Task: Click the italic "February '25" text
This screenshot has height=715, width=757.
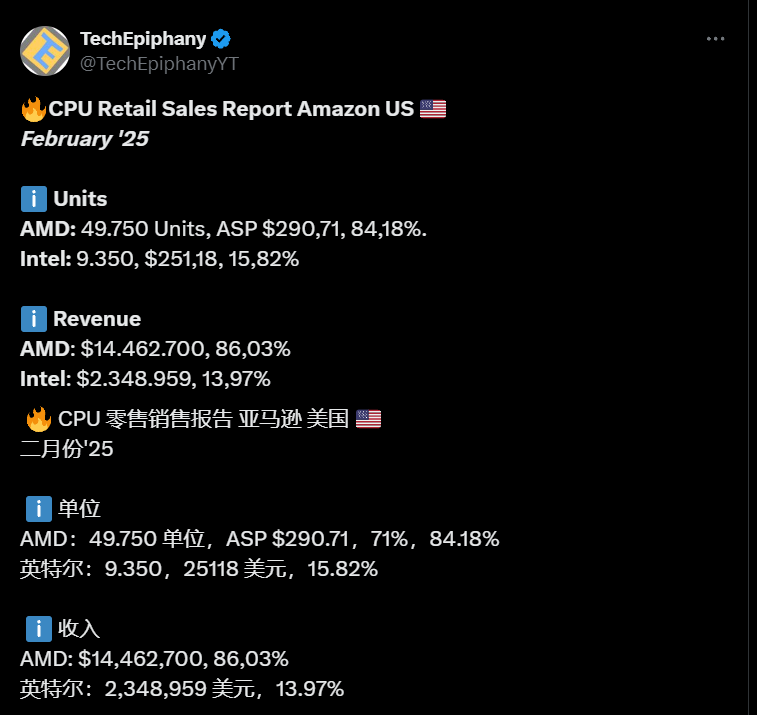Action: pyautogui.click(x=85, y=139)
